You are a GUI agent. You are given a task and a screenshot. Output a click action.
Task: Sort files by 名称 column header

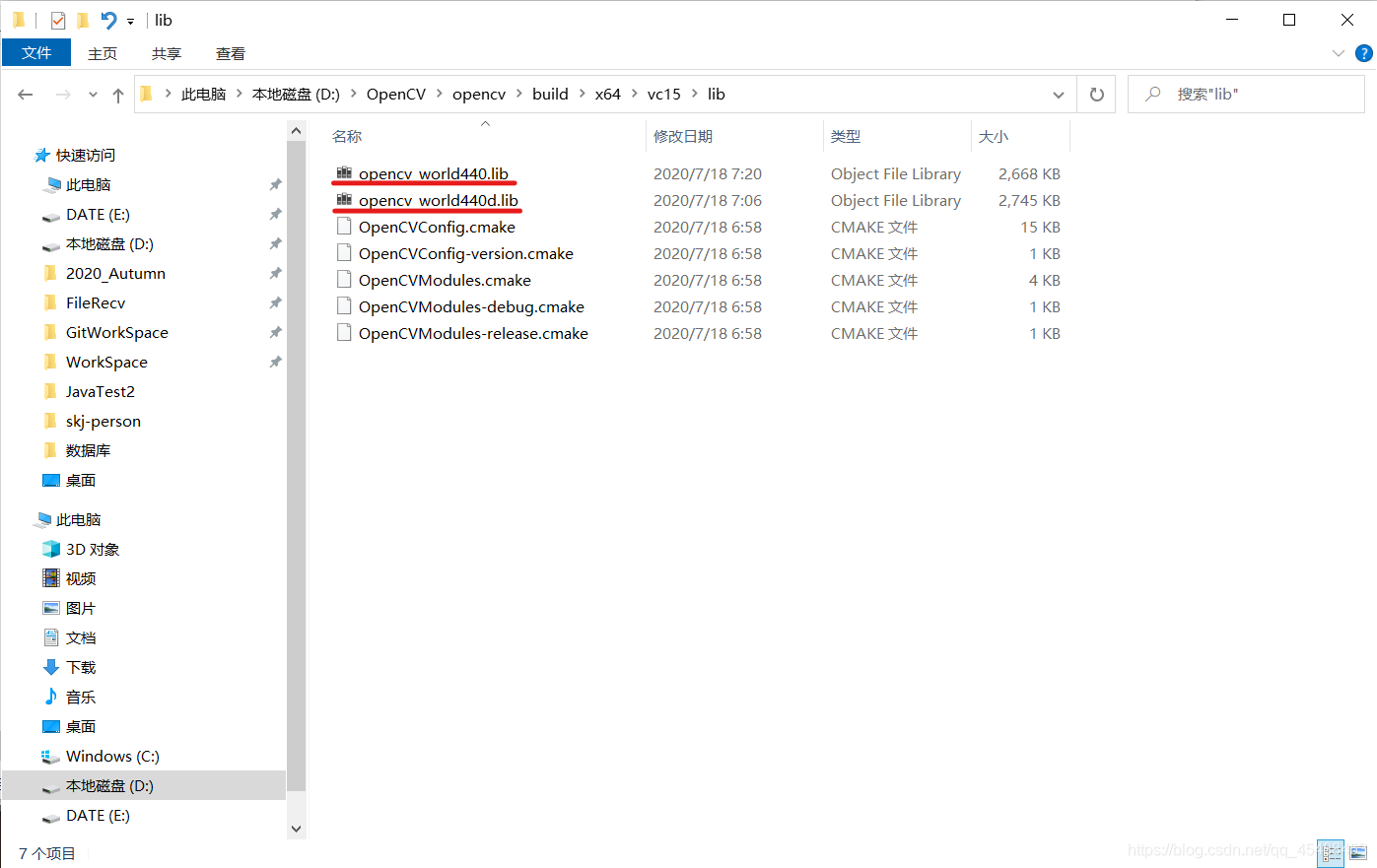point(347,136)
